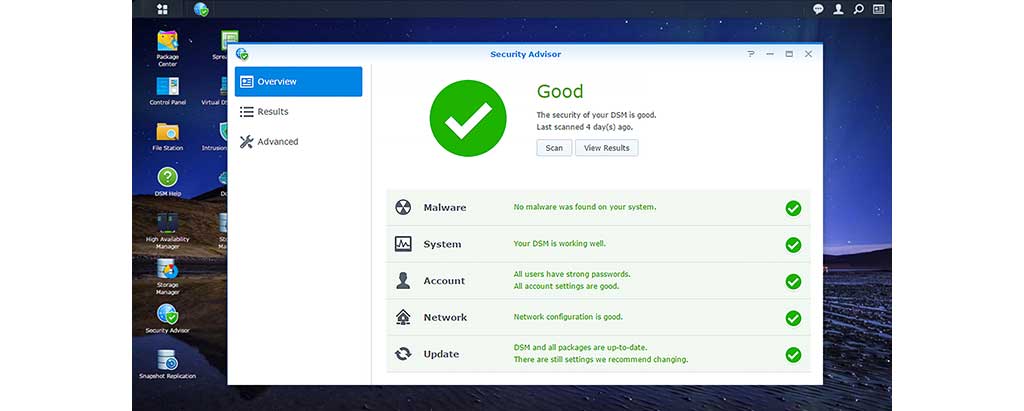The height and width of the screenshot is (411, 1024).
Task: Click "There are still settings we recommend changing."
Action: pyautogui.click(x=601, y=359)
